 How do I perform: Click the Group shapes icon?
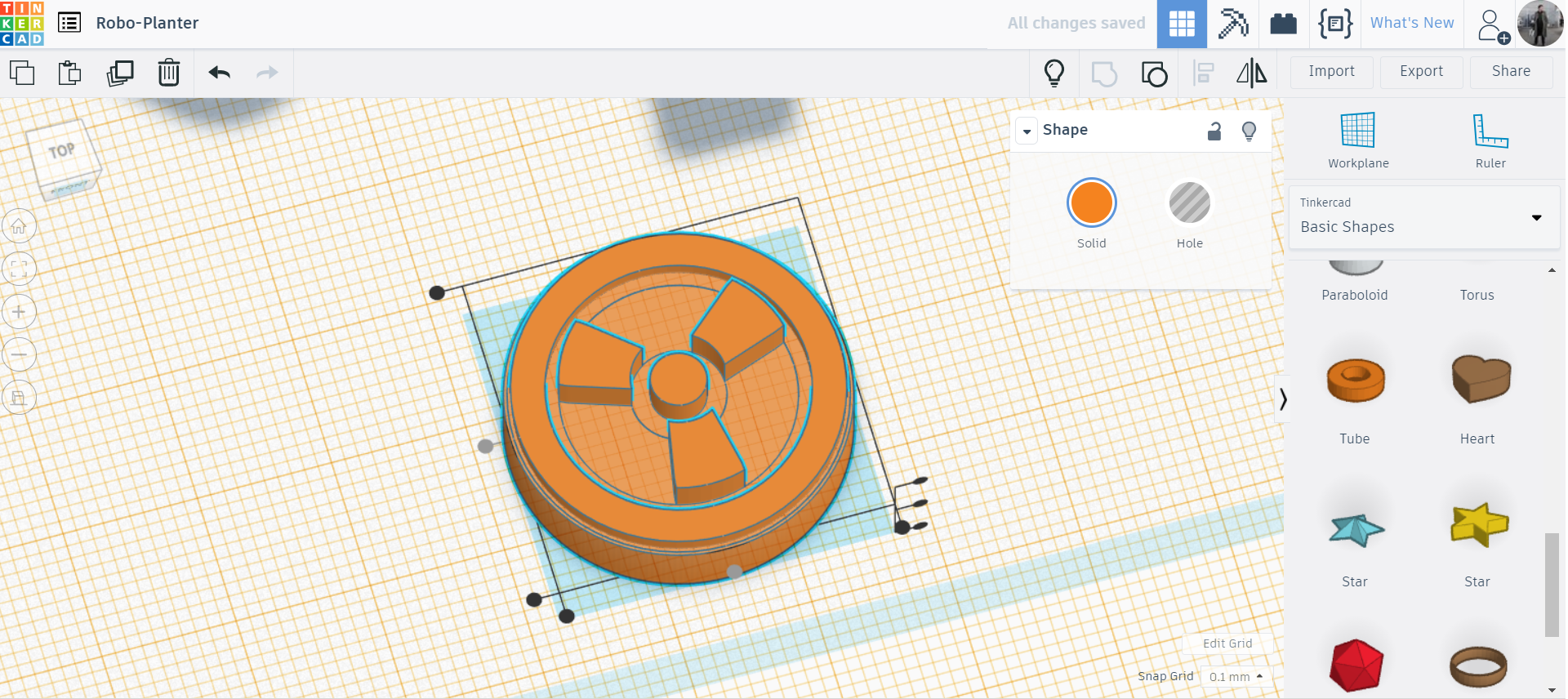click(1104, 73)
